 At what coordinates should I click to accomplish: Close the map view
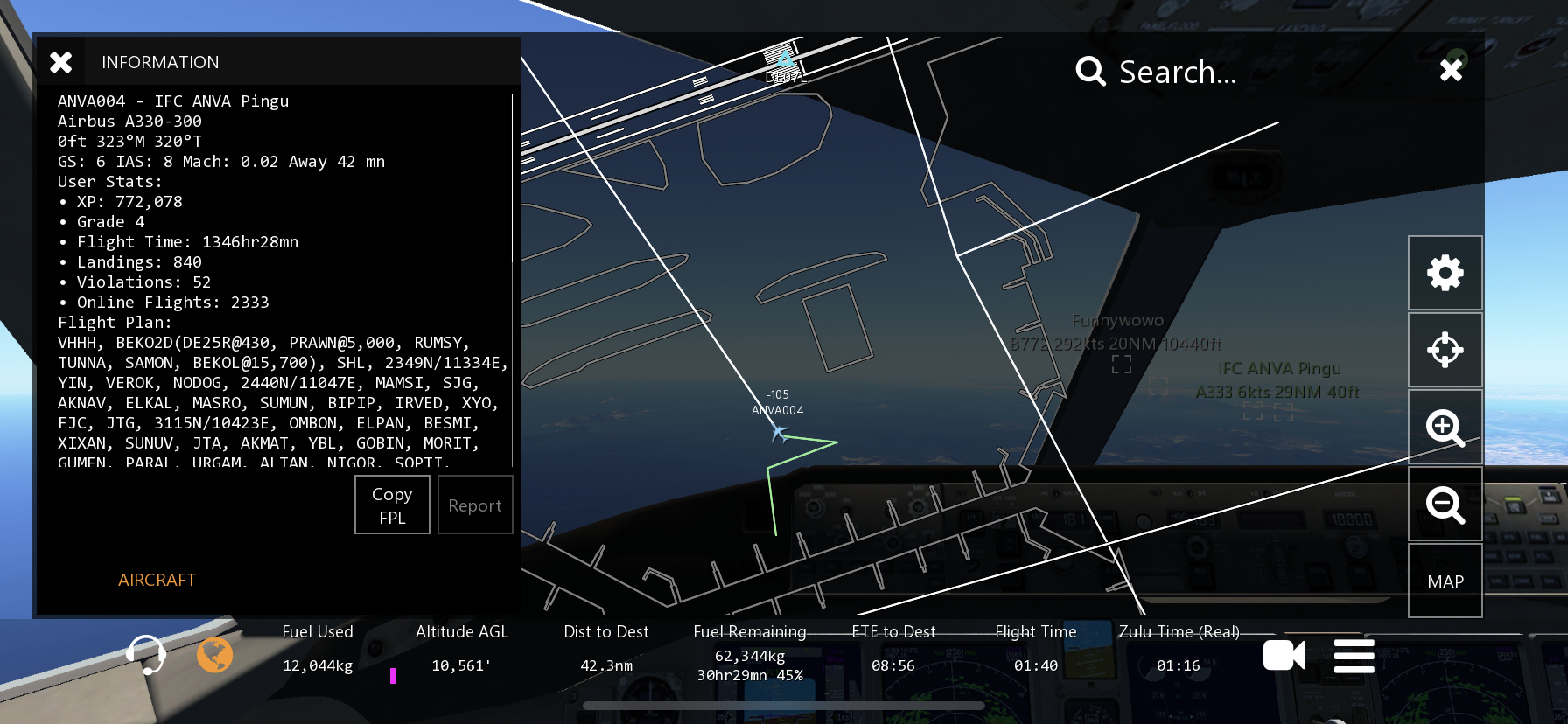[1451, 70]
